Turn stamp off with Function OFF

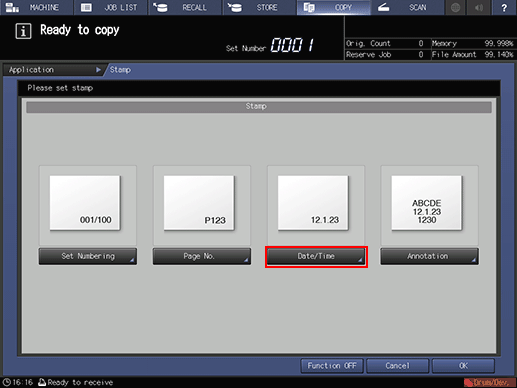click(x=332, y=366)
